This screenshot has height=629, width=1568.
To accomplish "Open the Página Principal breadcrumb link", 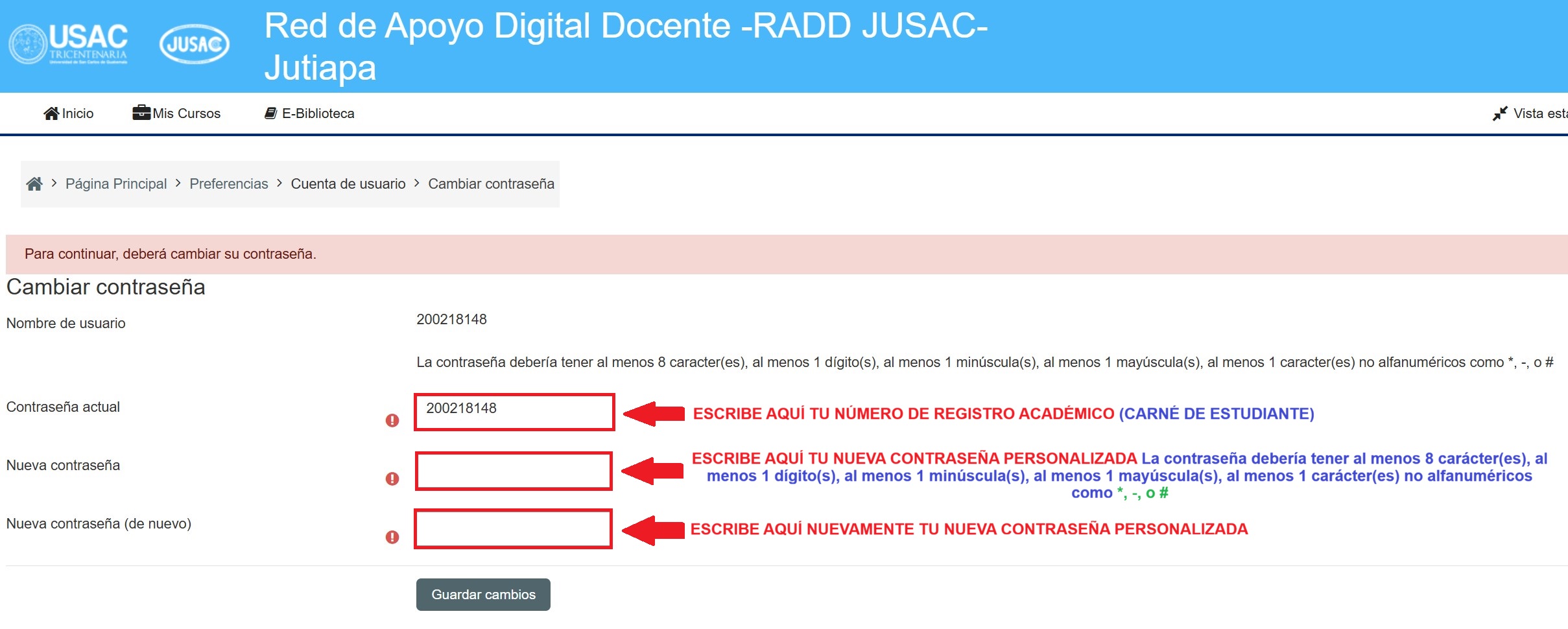I will [x=116, y=184].
